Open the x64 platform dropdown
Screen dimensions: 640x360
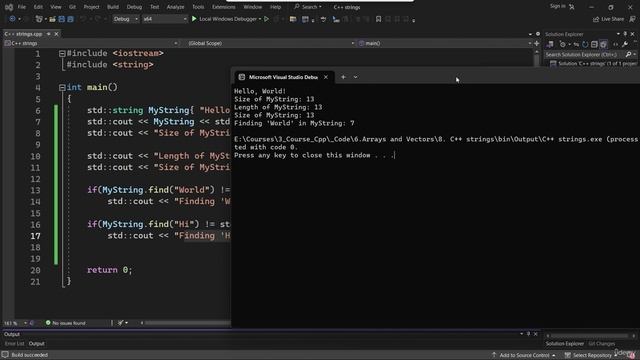pyautogui.click(x=165, y=19)
